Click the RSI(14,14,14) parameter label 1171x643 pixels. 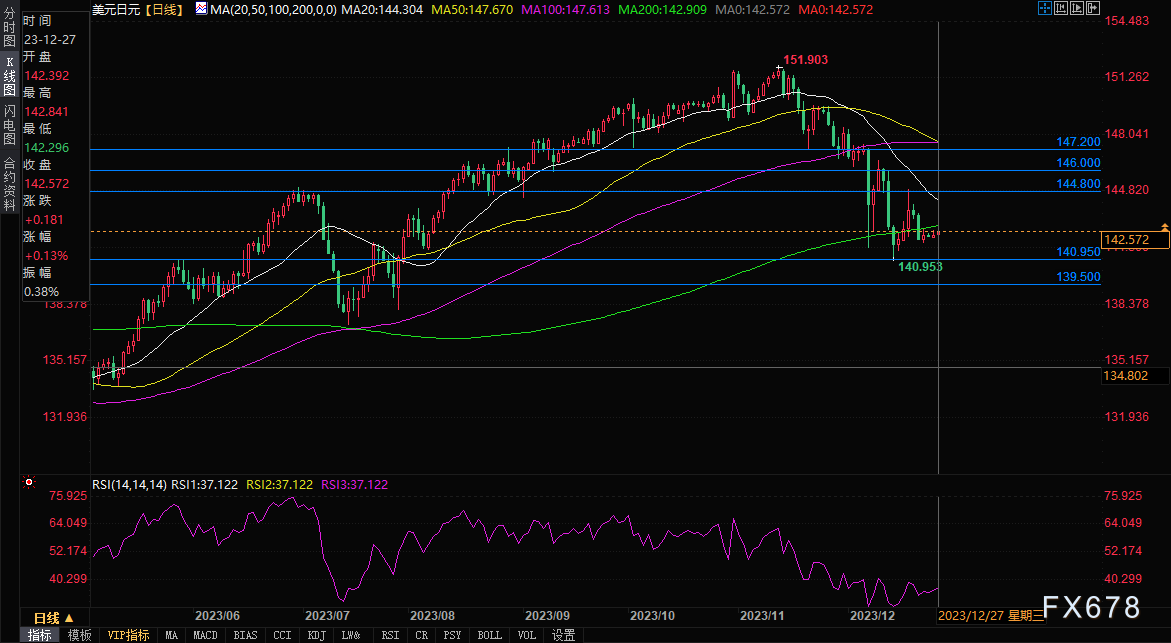[130, 485]
